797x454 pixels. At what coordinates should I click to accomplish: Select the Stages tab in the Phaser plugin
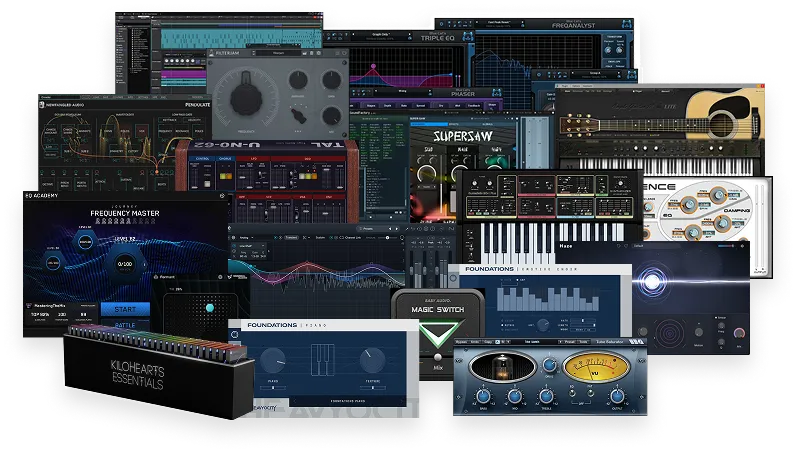pos(371,106)
